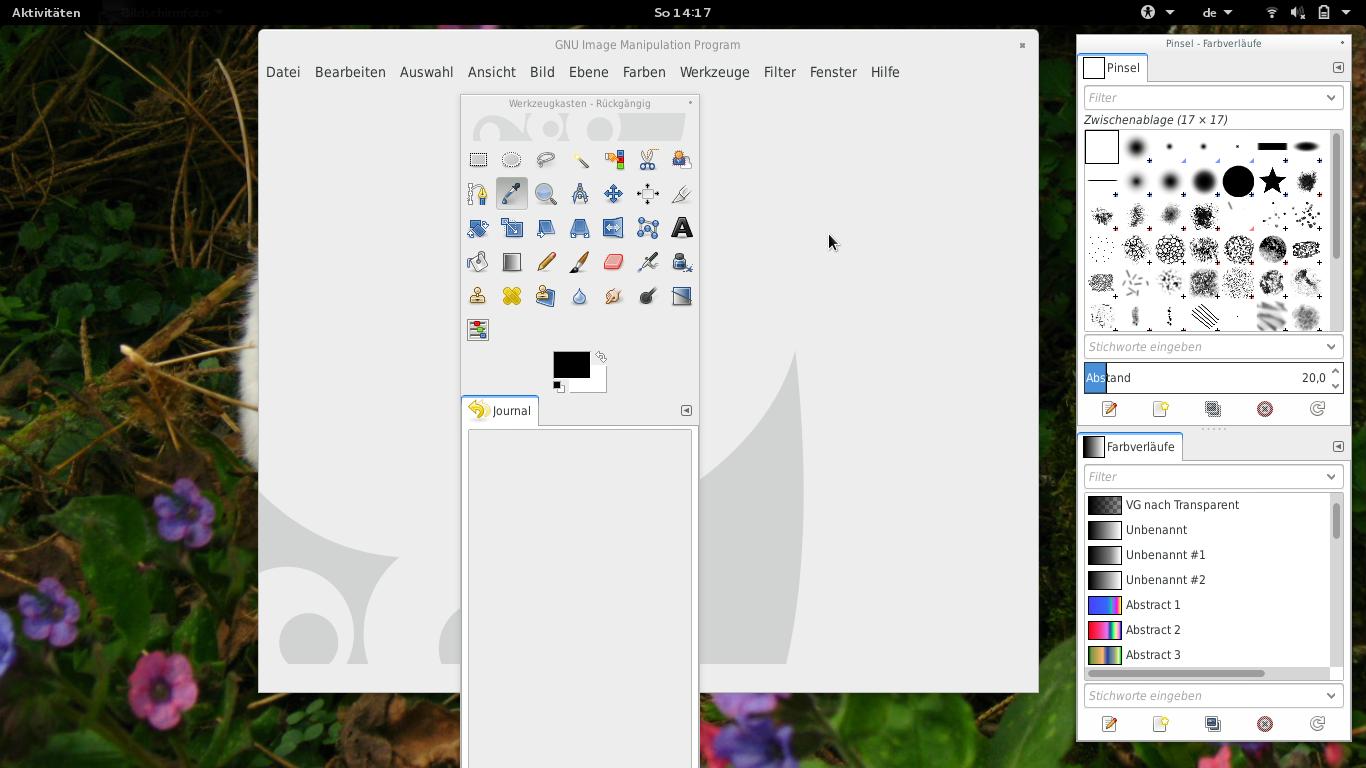Select the Select by Color tool
The image size is (1366, 768).
click(x=614, y=160)
